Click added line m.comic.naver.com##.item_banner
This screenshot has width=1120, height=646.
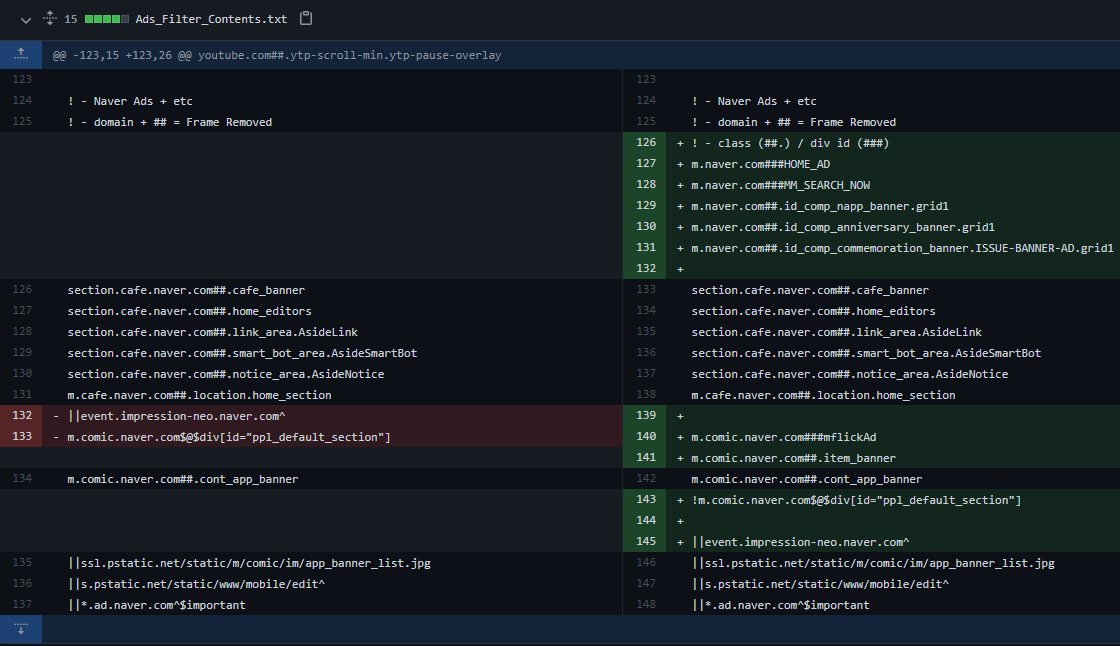pos(794,458)
